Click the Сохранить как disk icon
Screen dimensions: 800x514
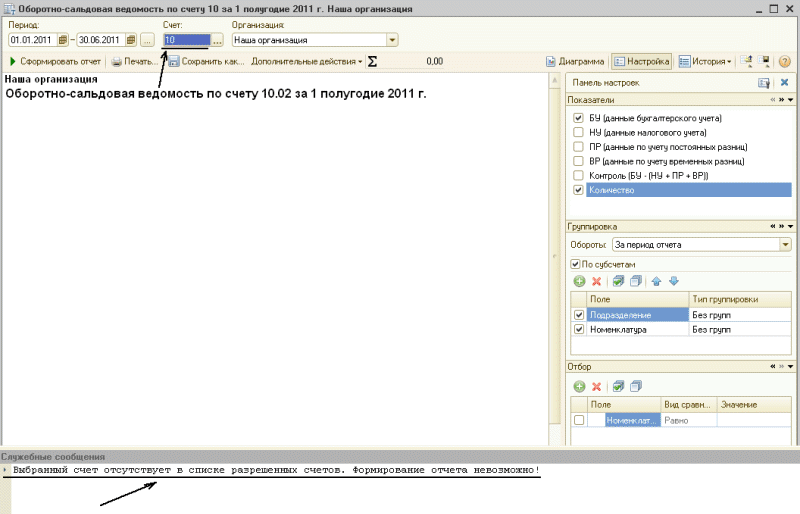tap(174, 62)
